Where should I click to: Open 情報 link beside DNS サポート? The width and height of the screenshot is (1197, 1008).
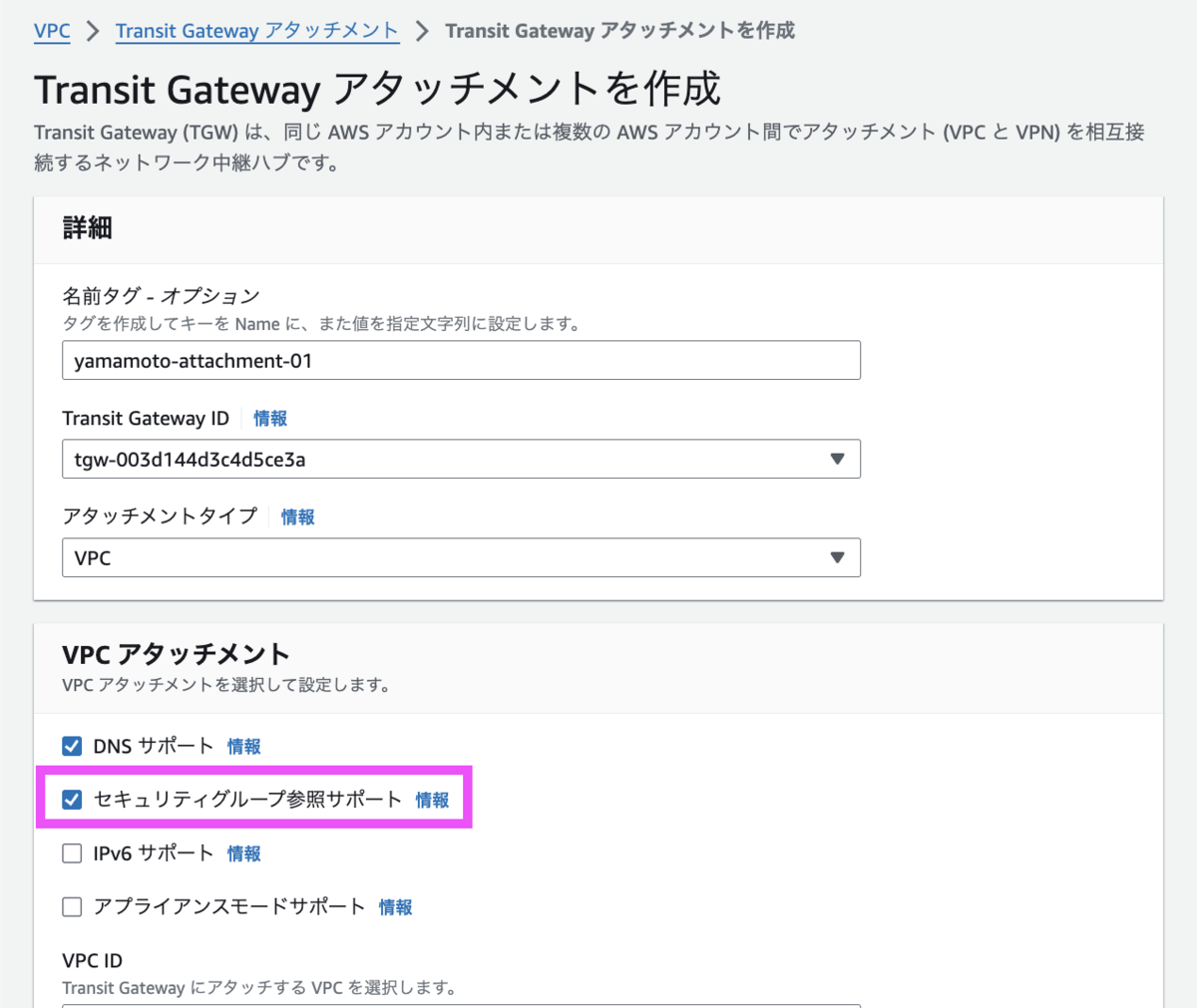click(244, 747)
